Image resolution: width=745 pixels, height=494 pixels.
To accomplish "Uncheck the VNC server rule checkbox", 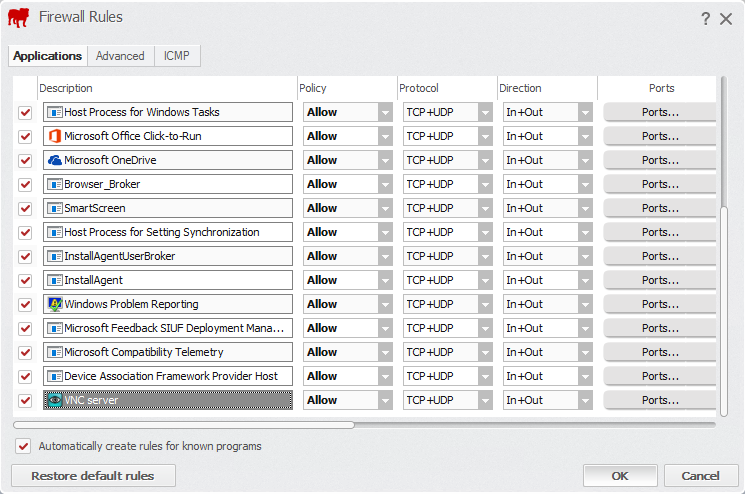I will coord(25,400).
